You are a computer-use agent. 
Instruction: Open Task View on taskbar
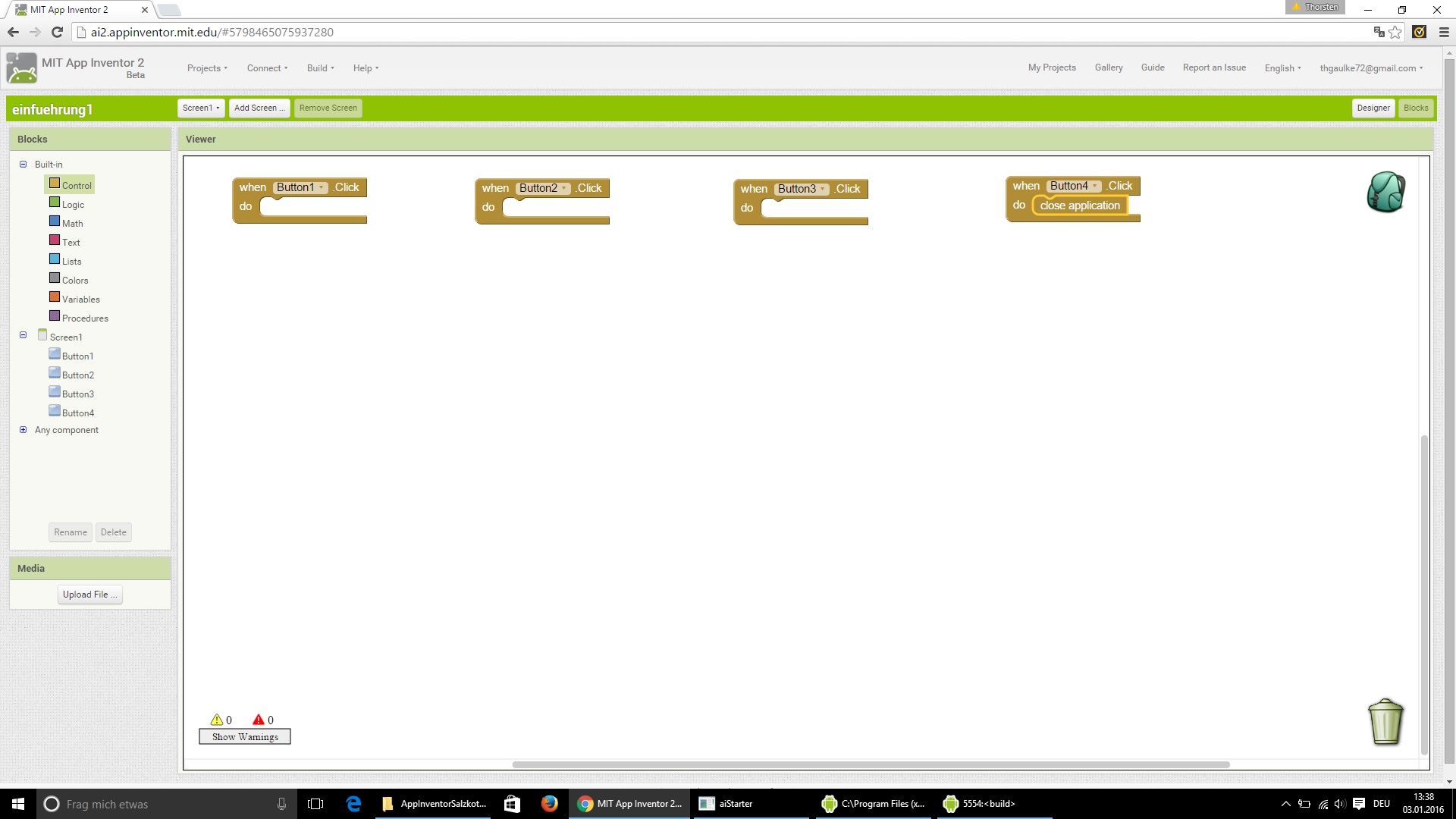(315, 804)
